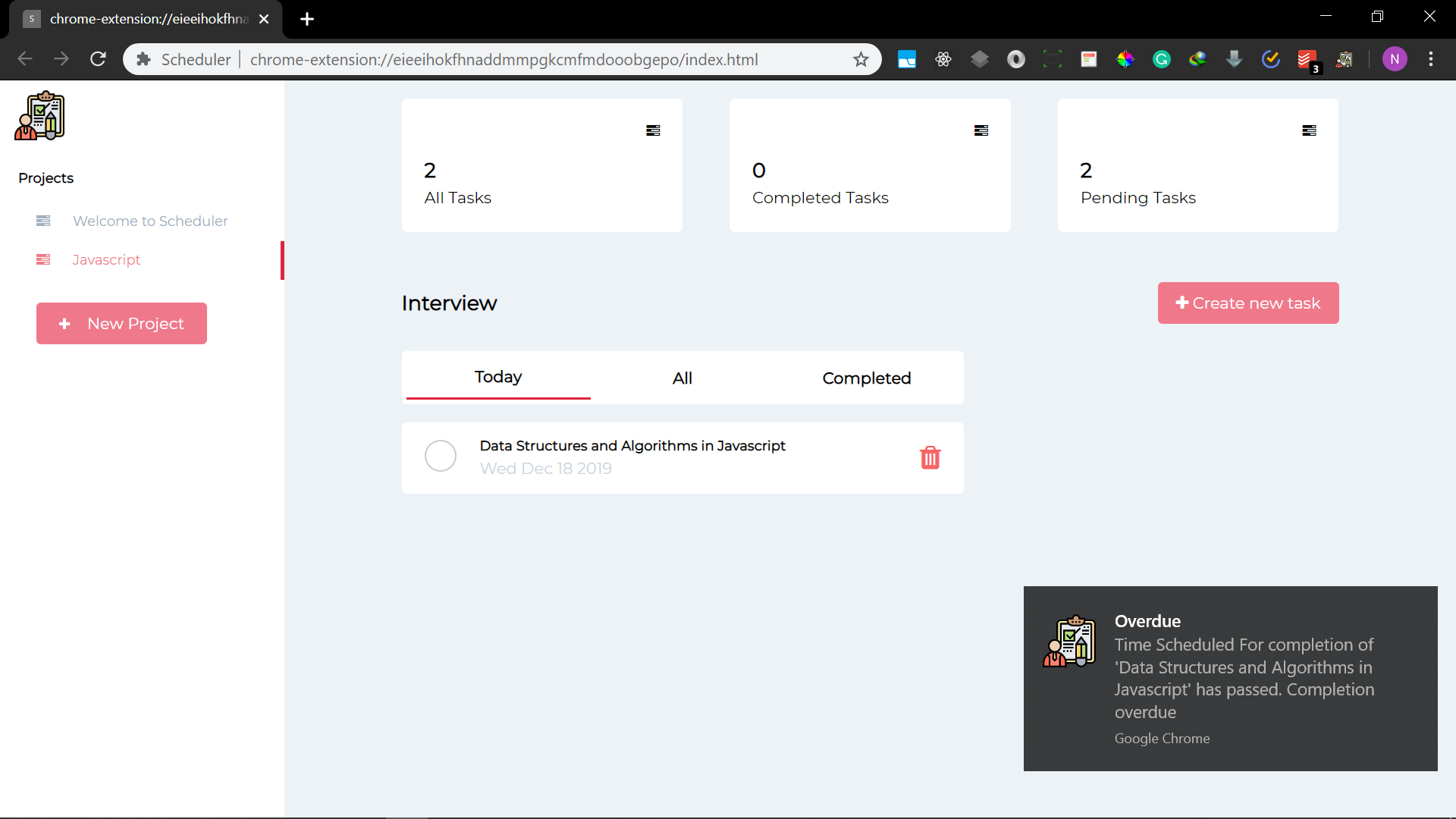Open the color picker extension icon
1456x819 pixels.
[1125, 59]
